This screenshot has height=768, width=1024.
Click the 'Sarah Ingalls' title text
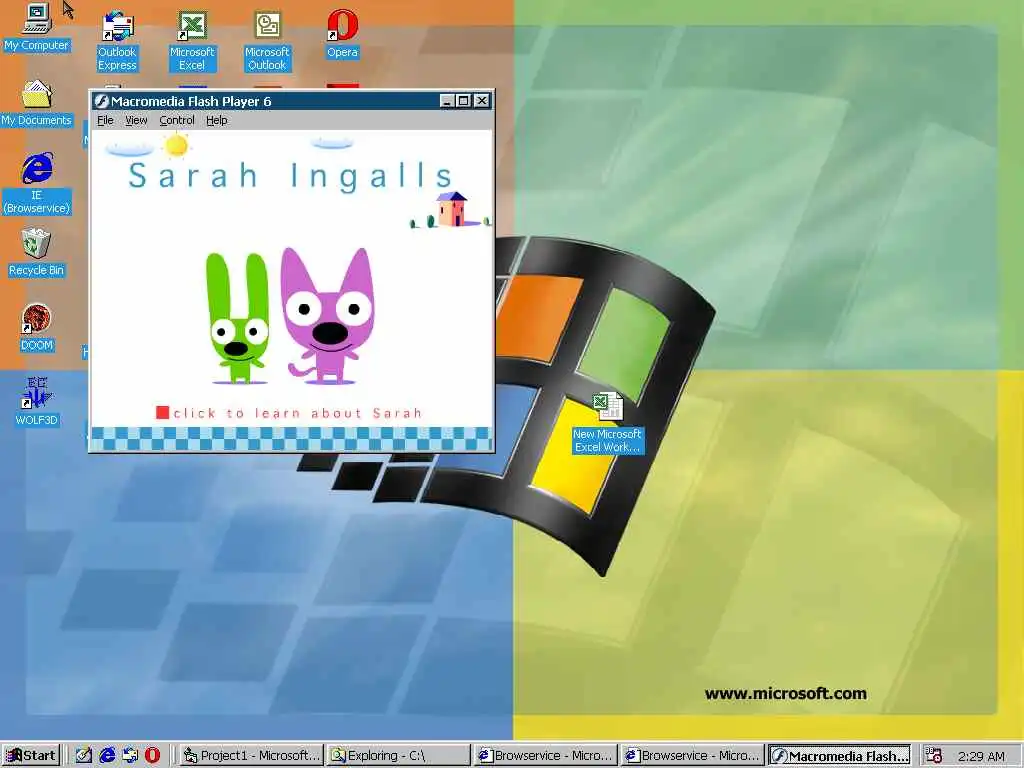pyautogui.click(x=291, y=176)
